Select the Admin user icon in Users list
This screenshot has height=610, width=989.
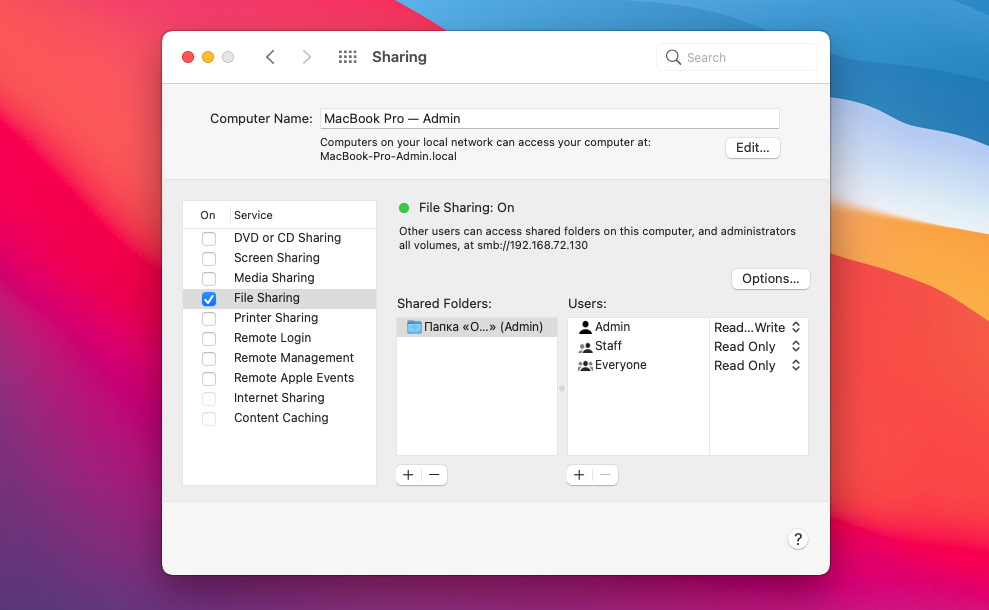tap(585, 326)
